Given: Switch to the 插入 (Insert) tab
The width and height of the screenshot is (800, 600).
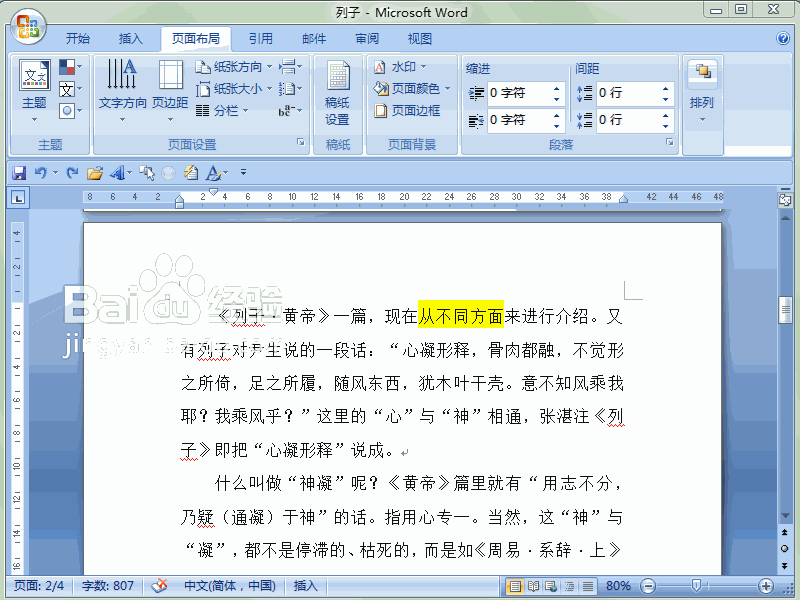Looking at the screenshot, I should [x=131, y=39].
